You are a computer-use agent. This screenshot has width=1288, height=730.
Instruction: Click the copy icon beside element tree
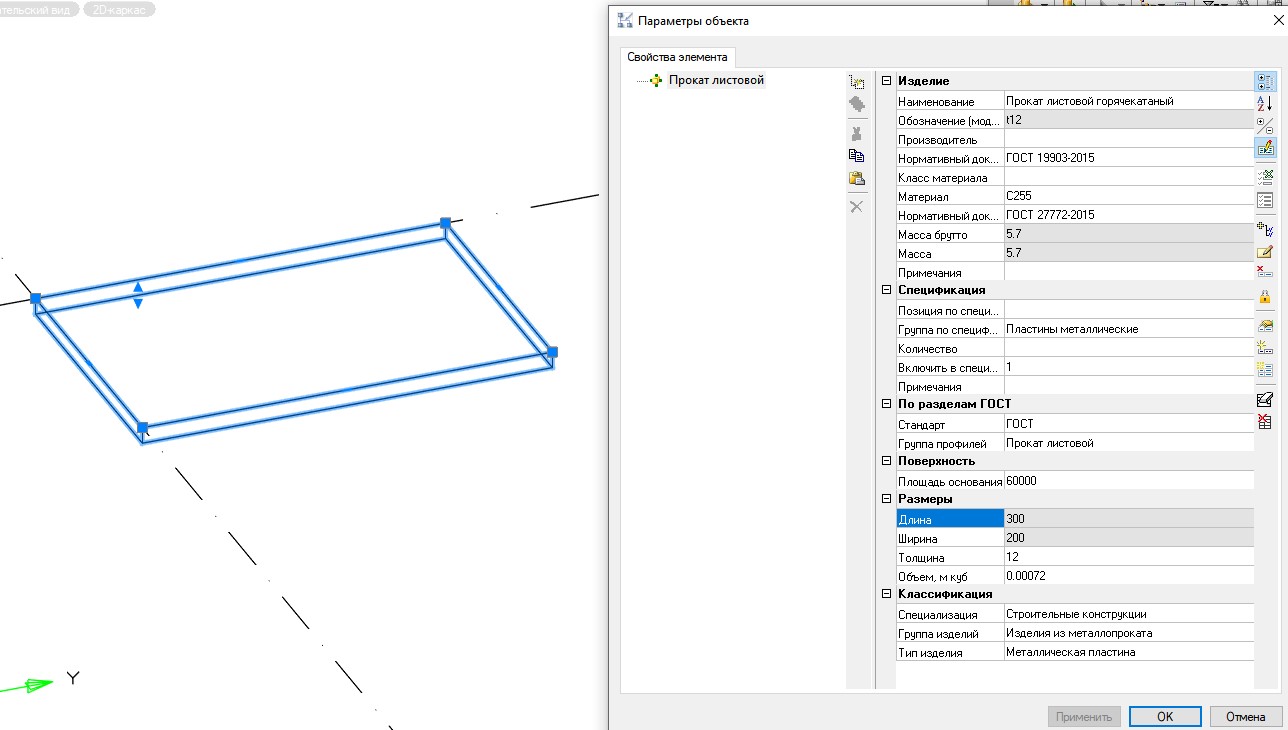[856, 155]
